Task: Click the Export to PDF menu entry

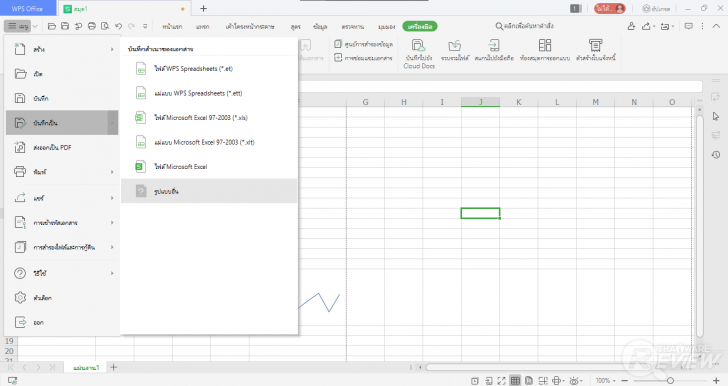Action: [62, 147]
